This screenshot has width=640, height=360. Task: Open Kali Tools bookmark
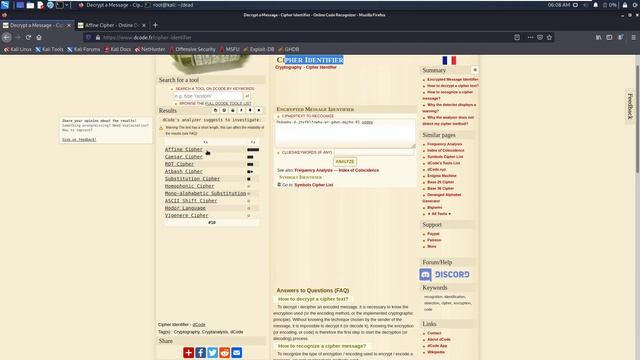point(49,49)
